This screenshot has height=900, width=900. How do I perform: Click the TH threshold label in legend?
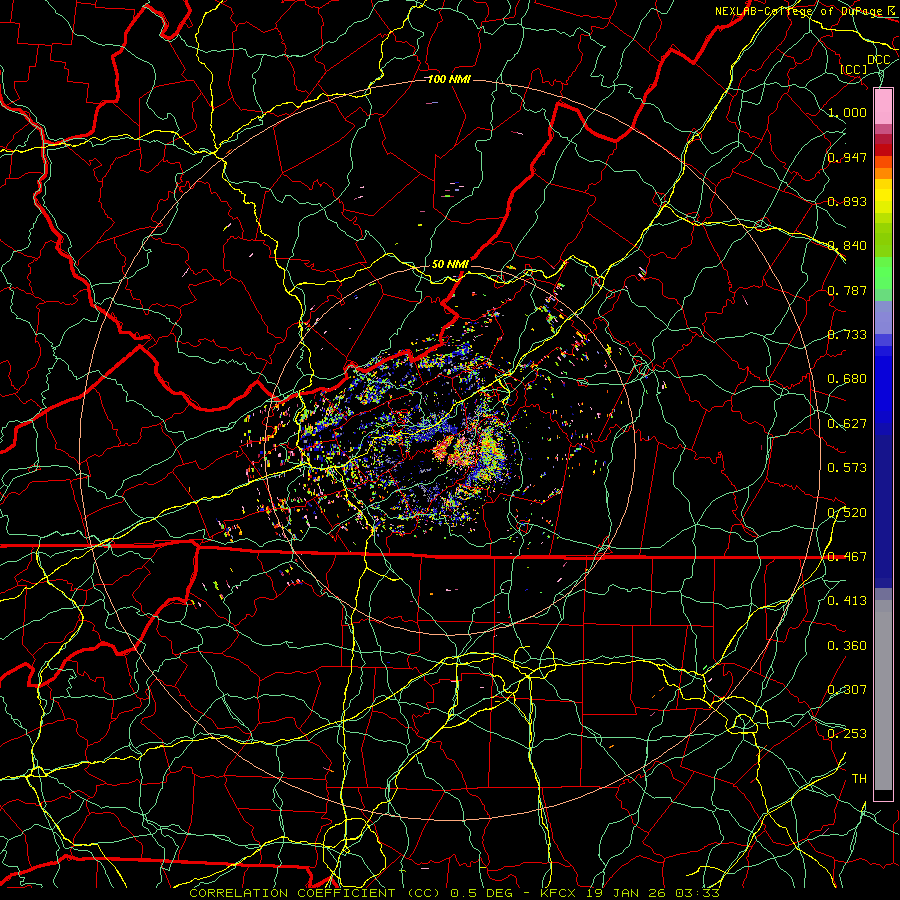point(859,779)
